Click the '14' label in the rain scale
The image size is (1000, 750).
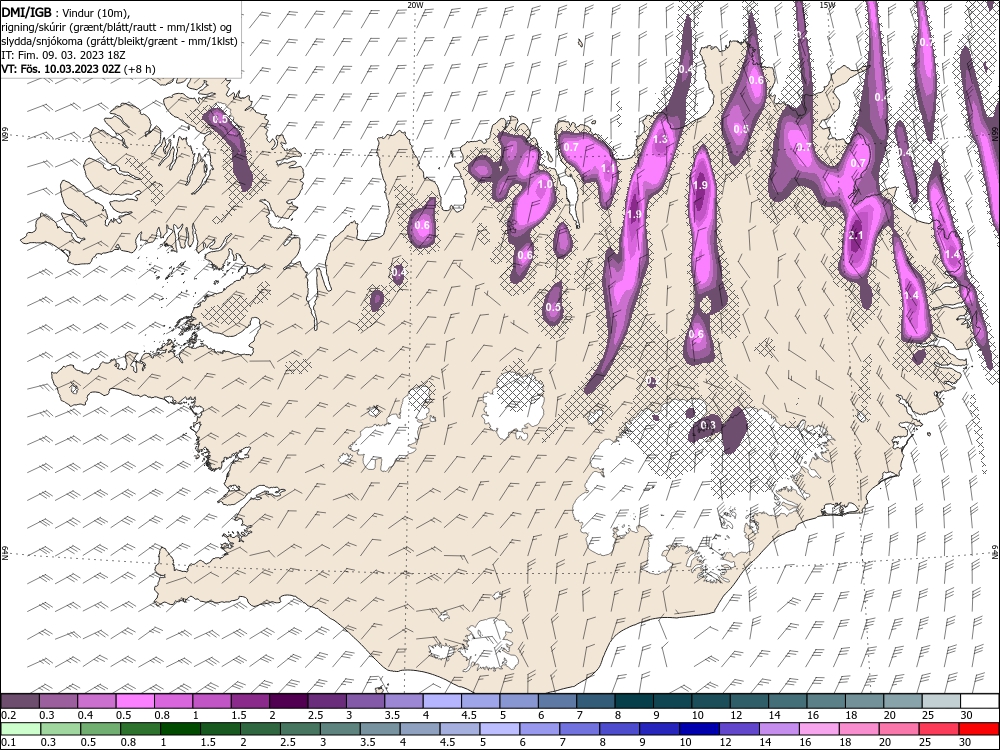click(765, 743)
